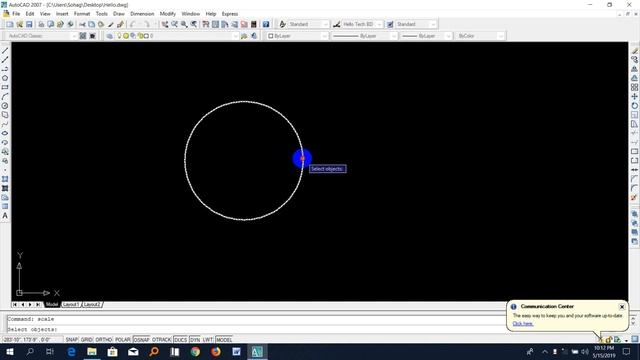Viewport: 640px width, 360px height.
Task: Click the Properties palette icon
Action: [206, 24]
